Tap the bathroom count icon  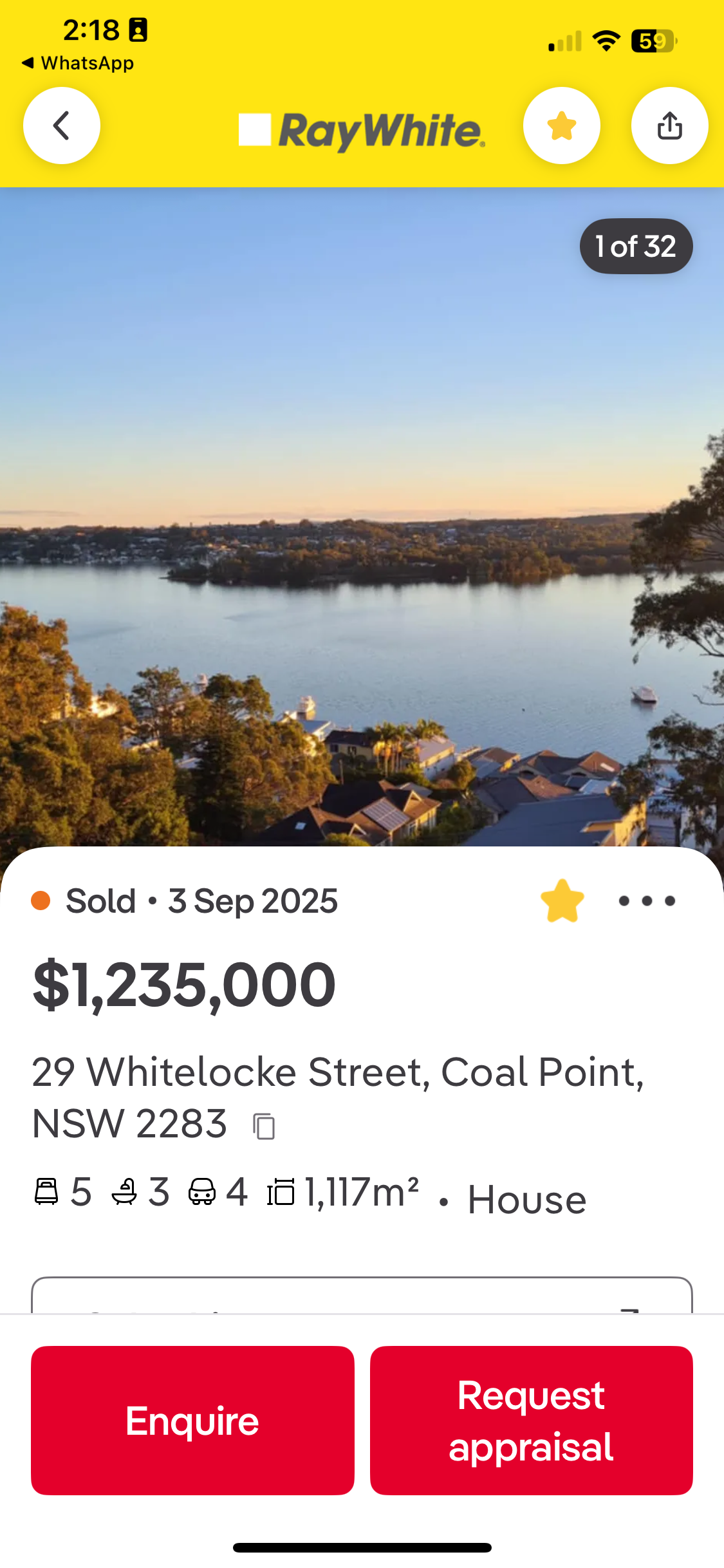tap(124, 1191)
